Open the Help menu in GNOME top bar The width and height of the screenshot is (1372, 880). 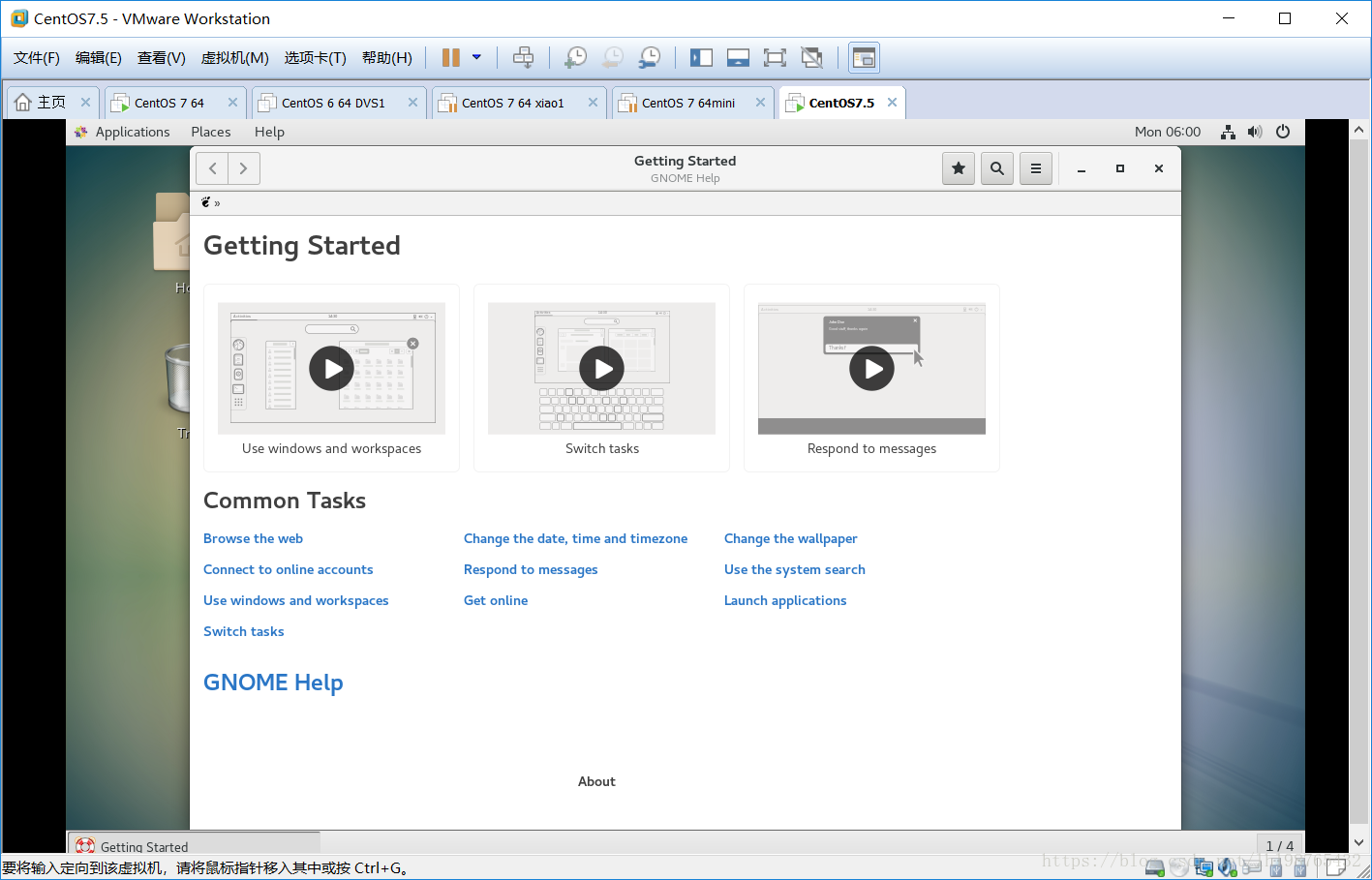pyautogui.click(x=269, y=132)
